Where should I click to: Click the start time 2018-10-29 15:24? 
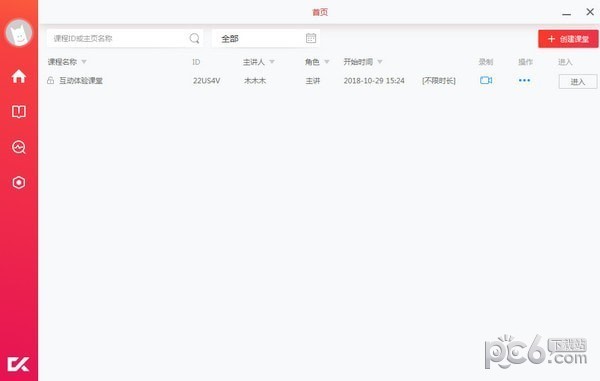[374, 81]
